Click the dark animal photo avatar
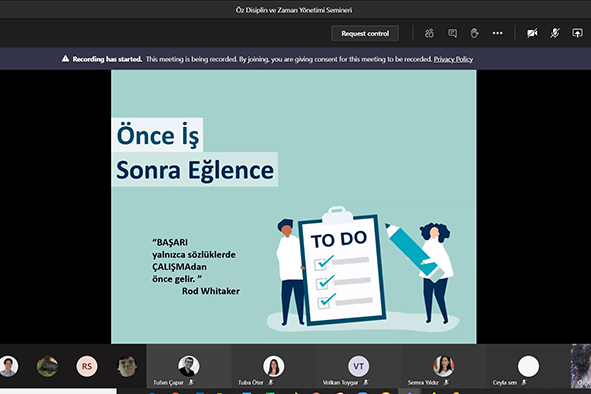Image resolution: width=591 pixels, height=394 pixels. 47,366
